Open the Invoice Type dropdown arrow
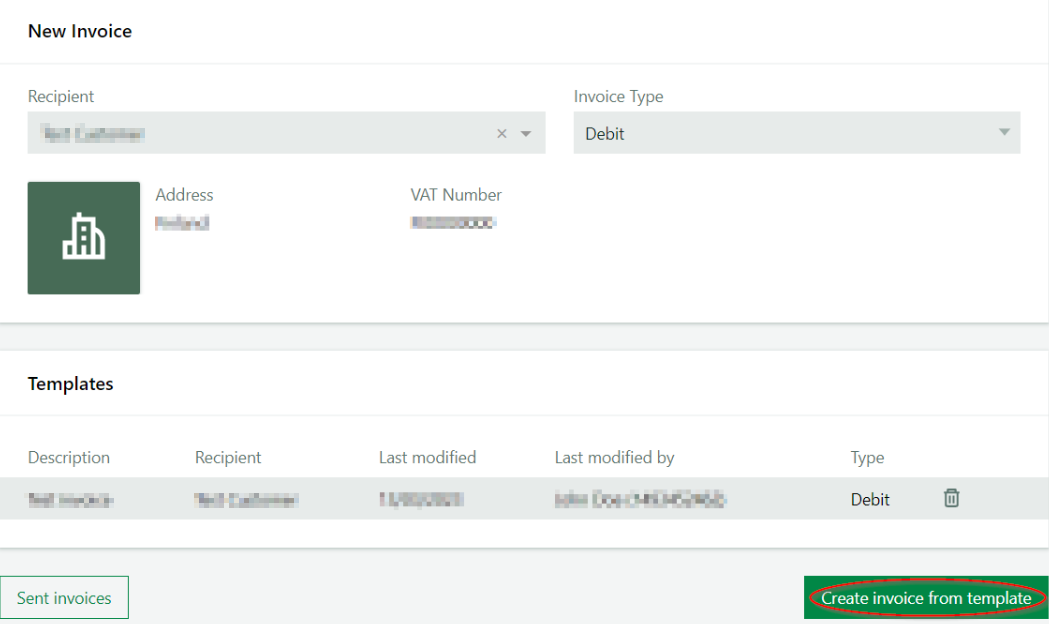1049x624 pixels. (x=1004, y=133)
